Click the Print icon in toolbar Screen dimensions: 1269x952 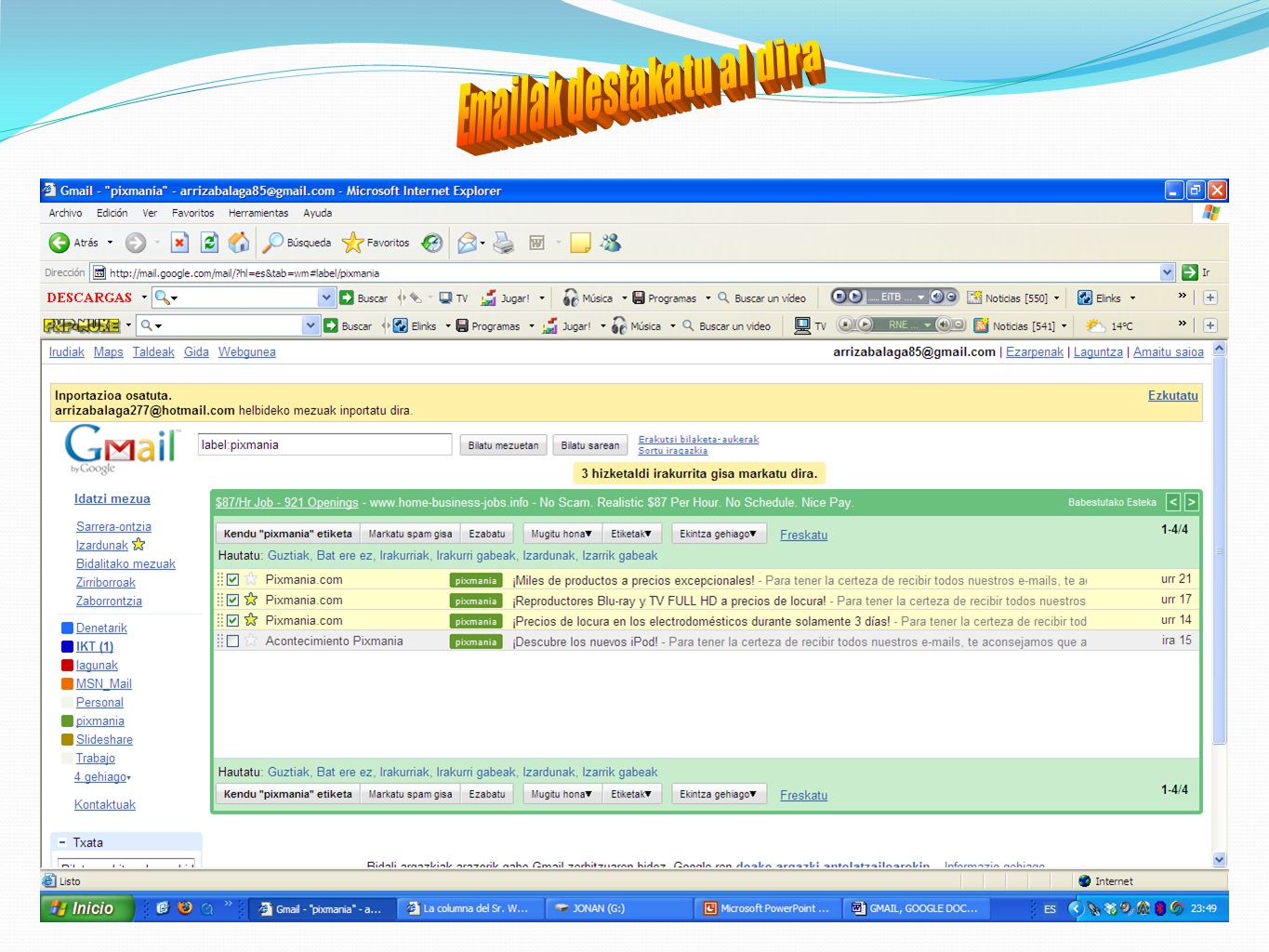504,243
